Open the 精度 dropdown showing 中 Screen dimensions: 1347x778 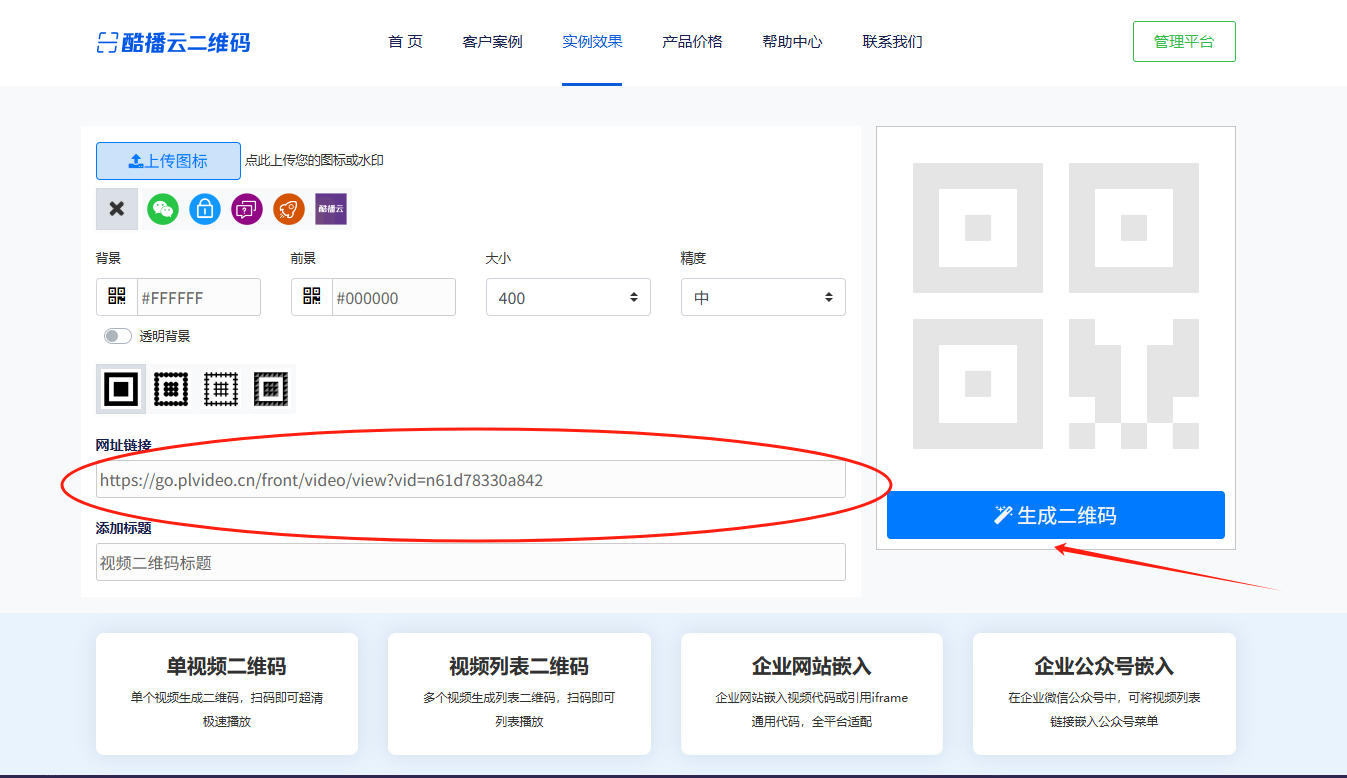coord(763,297)
